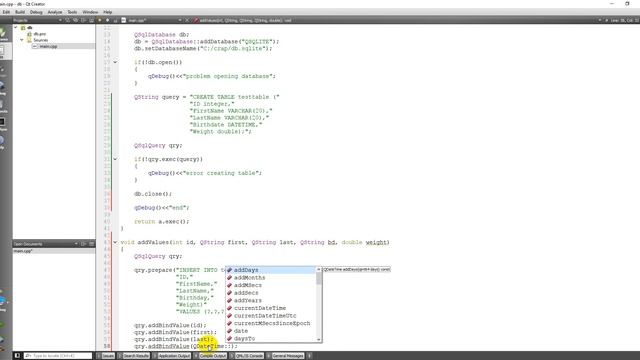The image size is (640, 360).
Task: Open the Help menu
Action: [107, 12]
